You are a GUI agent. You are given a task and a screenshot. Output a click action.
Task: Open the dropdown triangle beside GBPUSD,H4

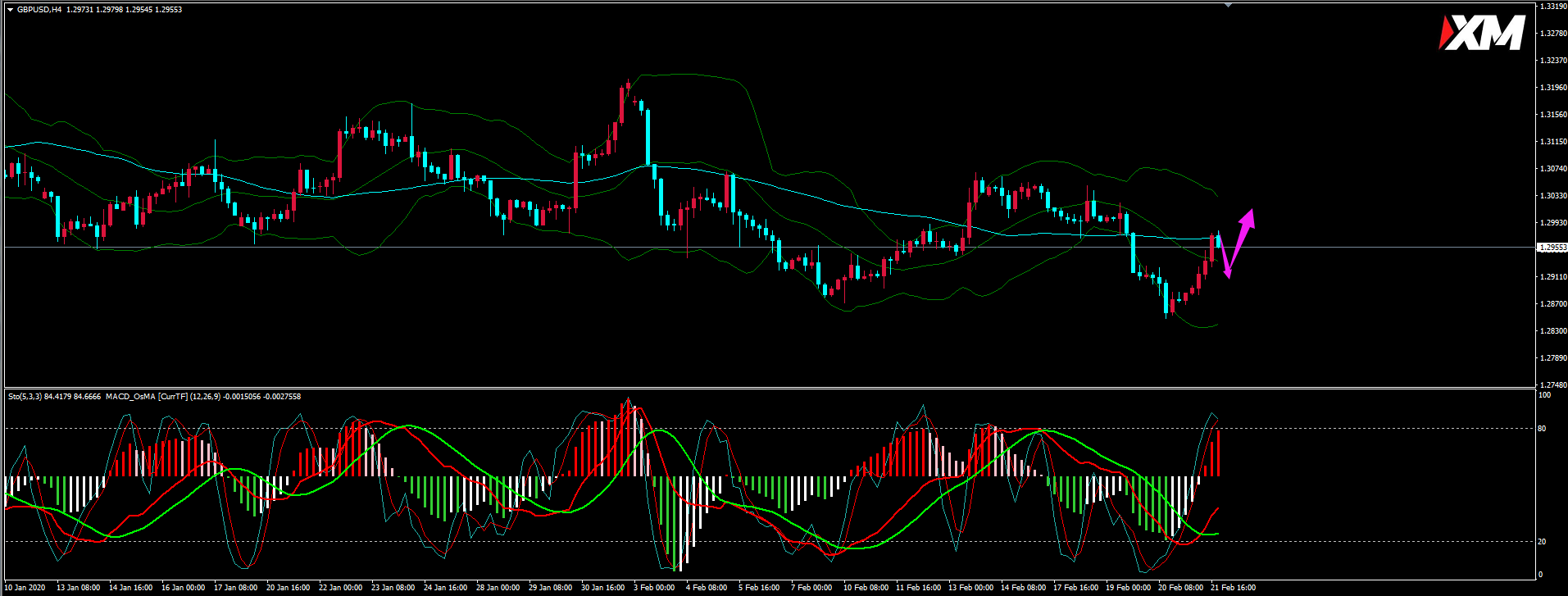click(x=10, y=10)
